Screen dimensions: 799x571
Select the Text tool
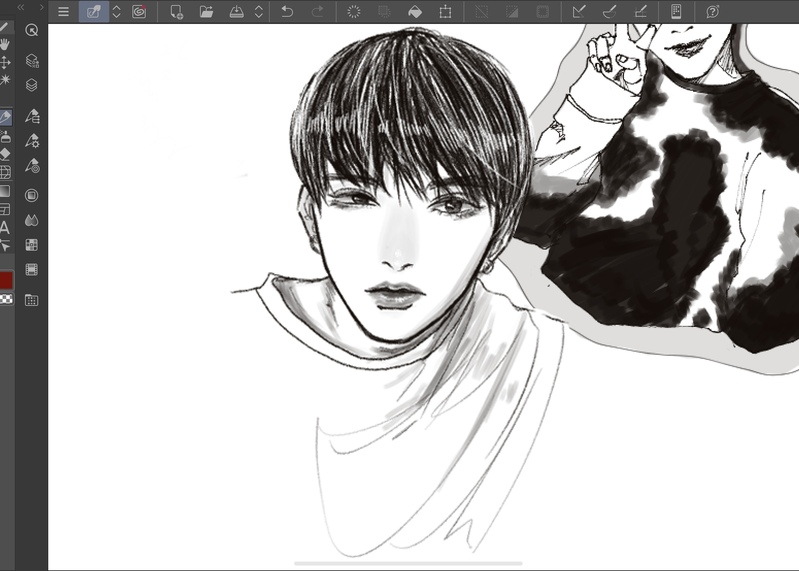tap(5, 228)
